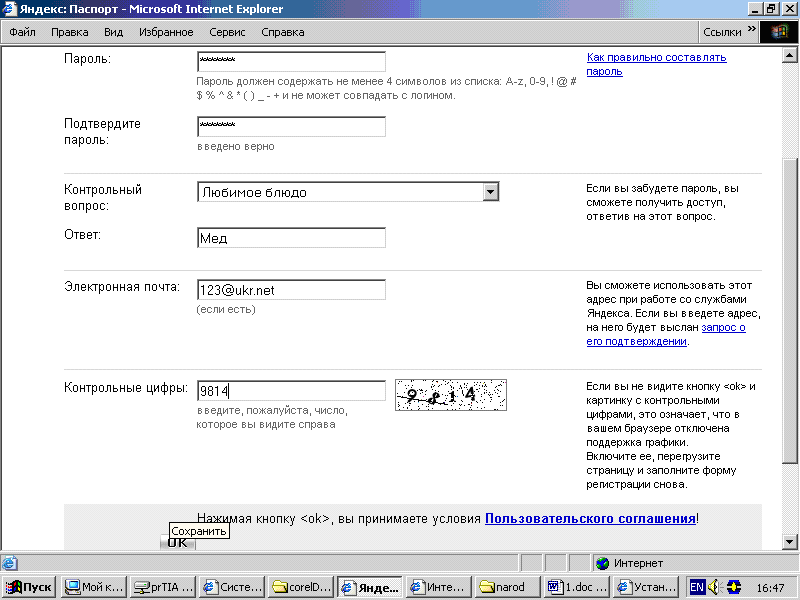The image size is (800, 600).
Task: Restore down the Internet Explorer window
Action: [x=770, y=9]
